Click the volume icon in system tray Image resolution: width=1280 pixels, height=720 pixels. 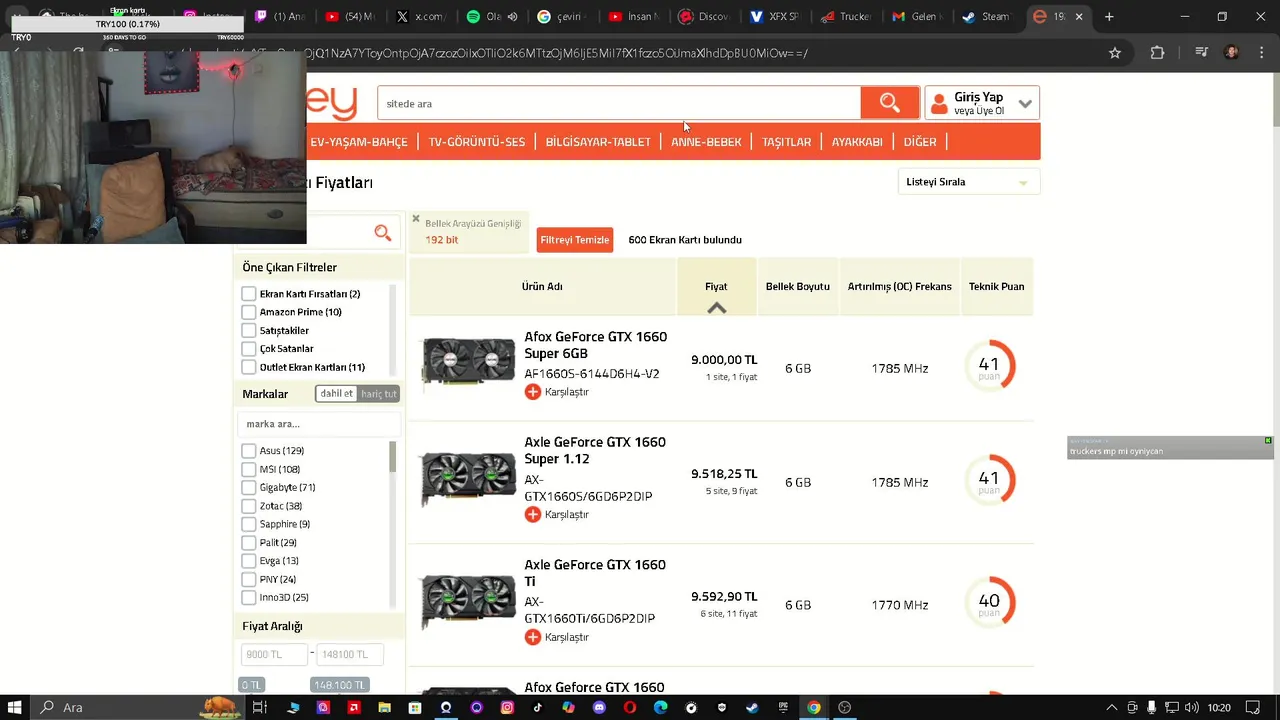(x=1191, y=707)
